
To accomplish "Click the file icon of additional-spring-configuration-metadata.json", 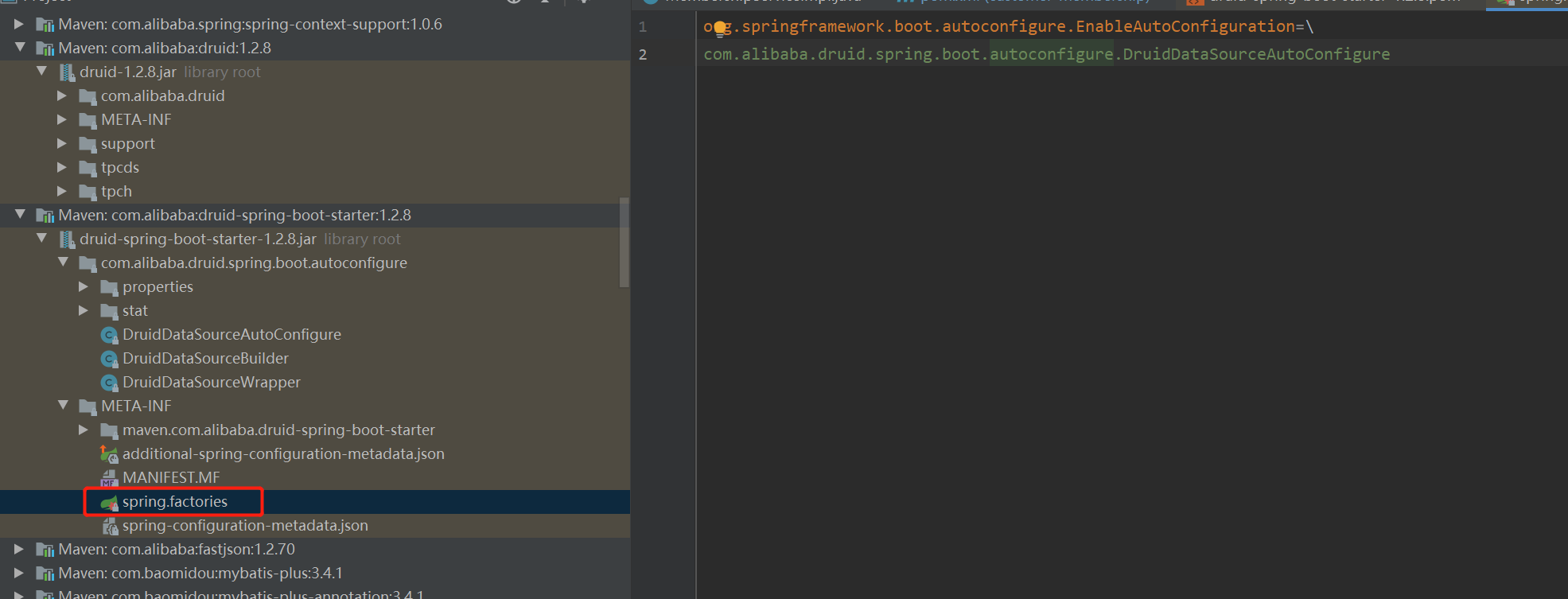I will point(109,454).
